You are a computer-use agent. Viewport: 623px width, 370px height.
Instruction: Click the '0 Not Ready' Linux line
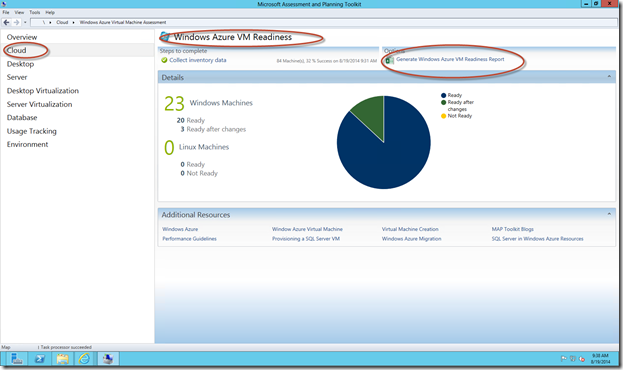(x=199, y=174)
